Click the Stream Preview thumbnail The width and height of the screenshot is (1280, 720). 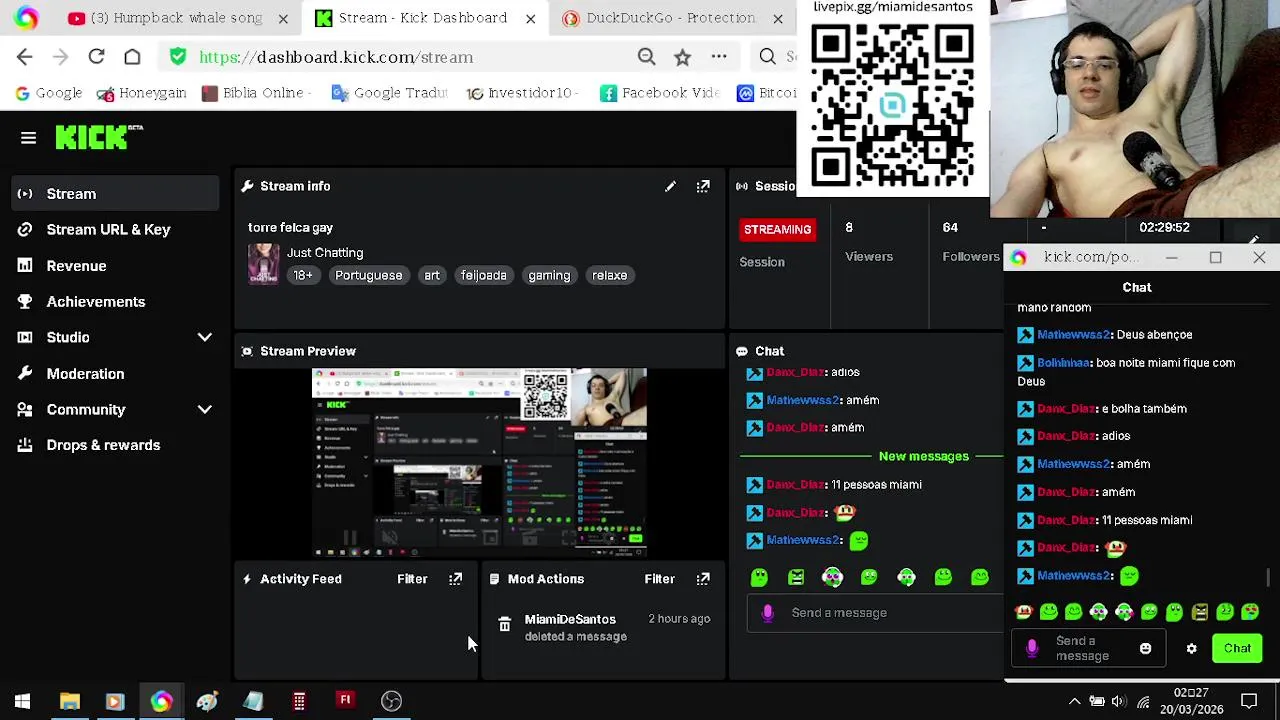point(480,462)
